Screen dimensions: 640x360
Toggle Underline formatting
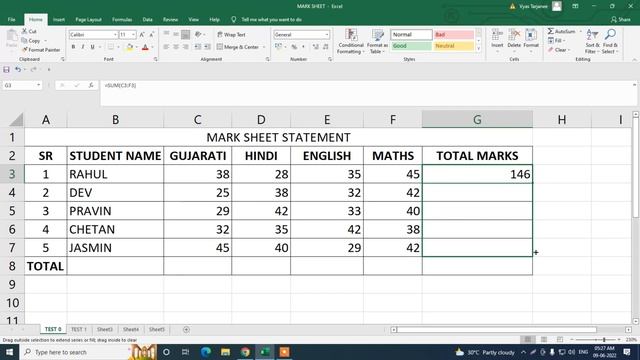[93, 47]
